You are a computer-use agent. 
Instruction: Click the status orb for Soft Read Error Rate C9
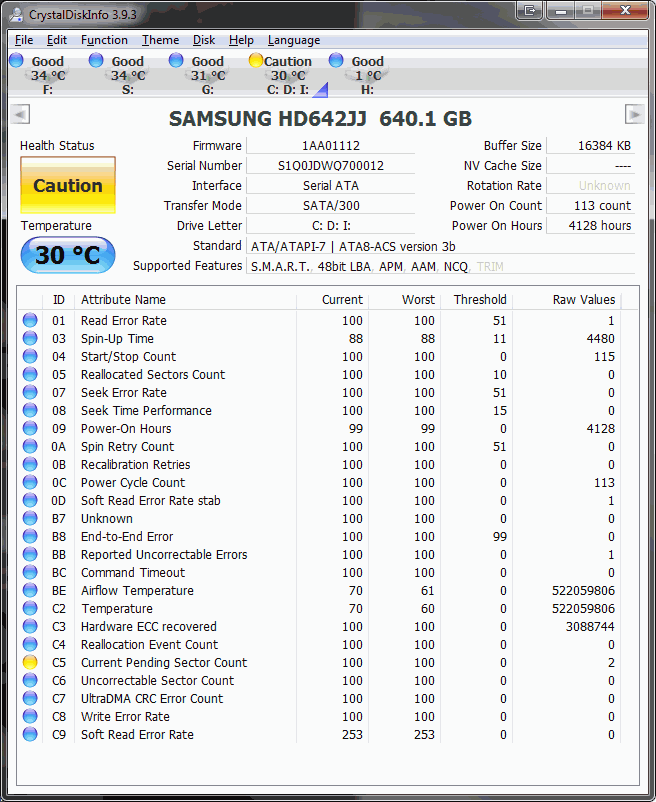click(30, 734)
